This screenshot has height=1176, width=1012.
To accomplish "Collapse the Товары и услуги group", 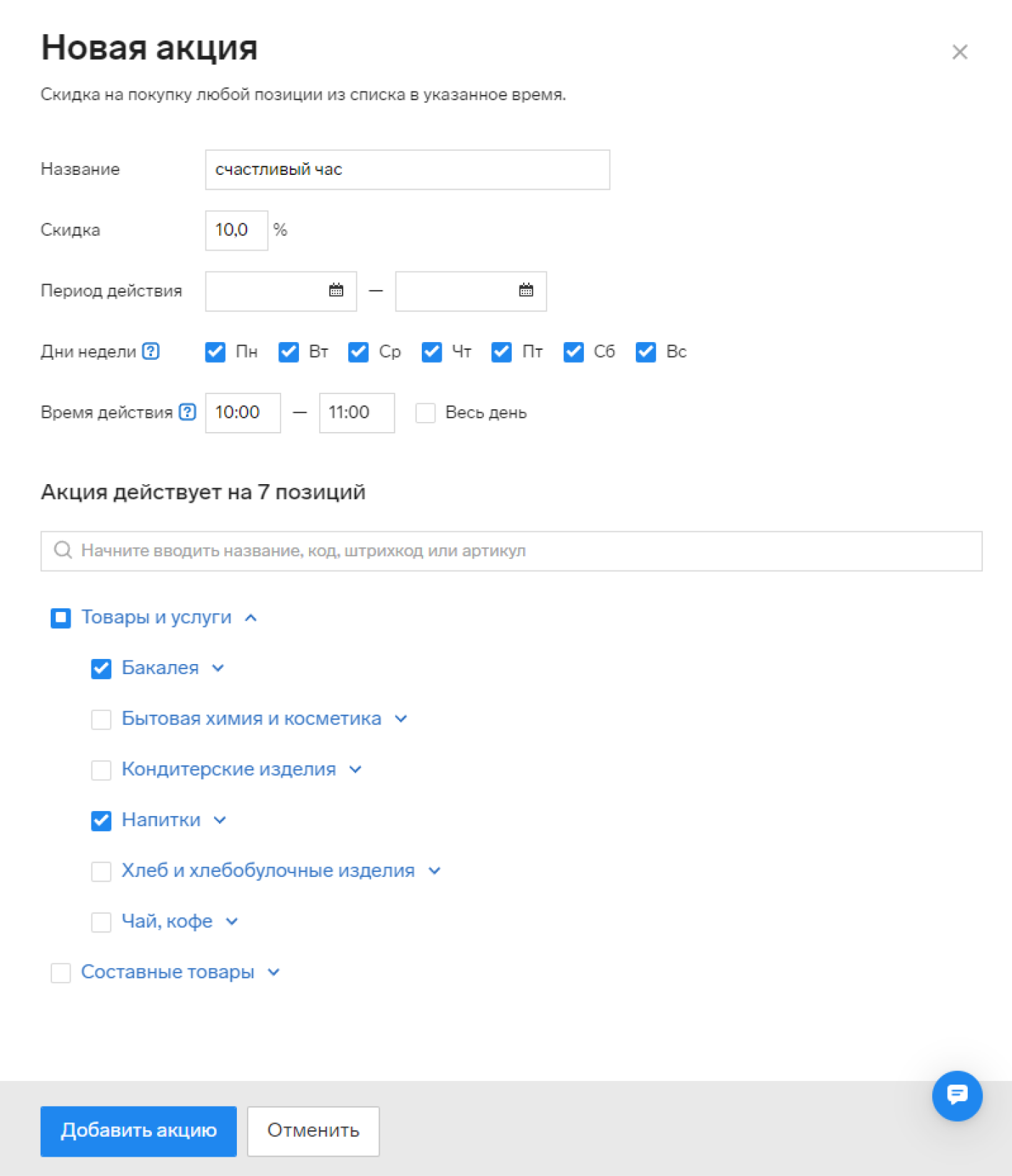I will [x=251, y=618].
